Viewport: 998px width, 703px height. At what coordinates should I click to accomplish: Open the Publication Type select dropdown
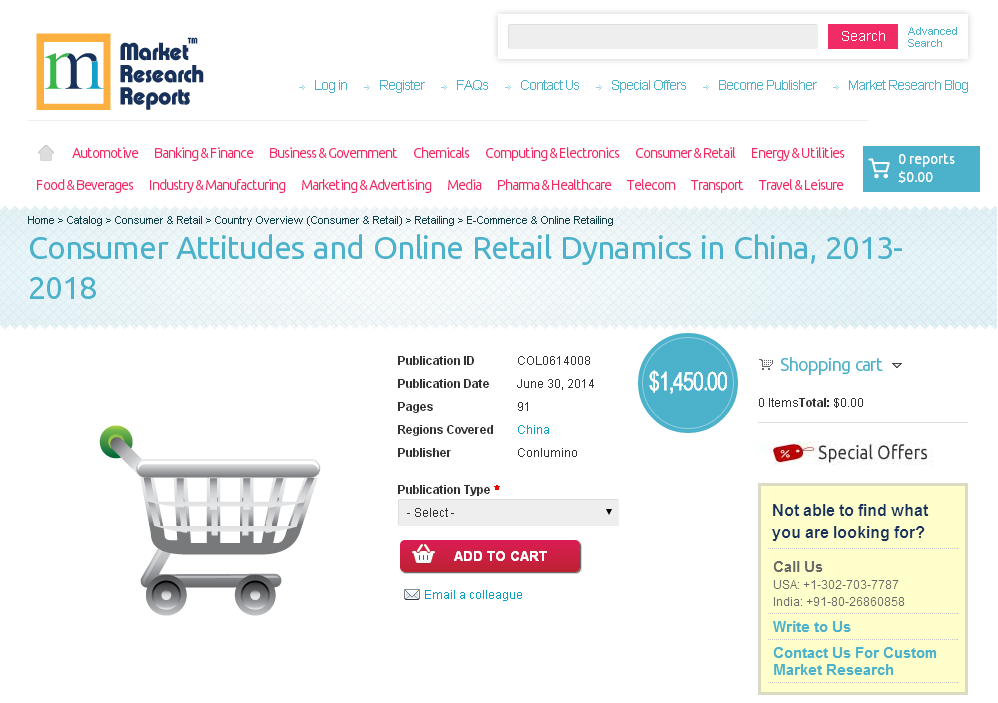508,512
